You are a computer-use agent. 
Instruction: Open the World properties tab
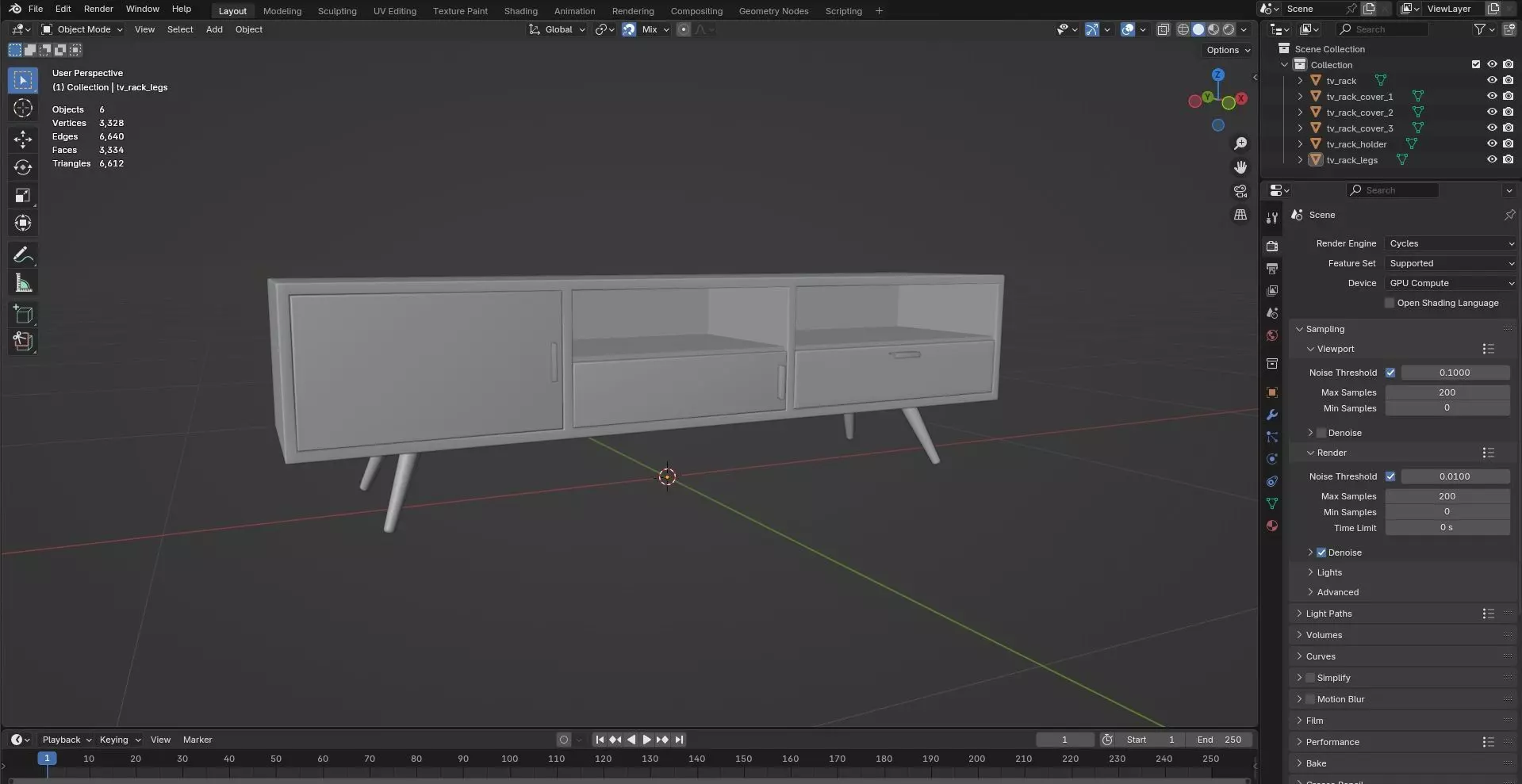click(1272, 335)
